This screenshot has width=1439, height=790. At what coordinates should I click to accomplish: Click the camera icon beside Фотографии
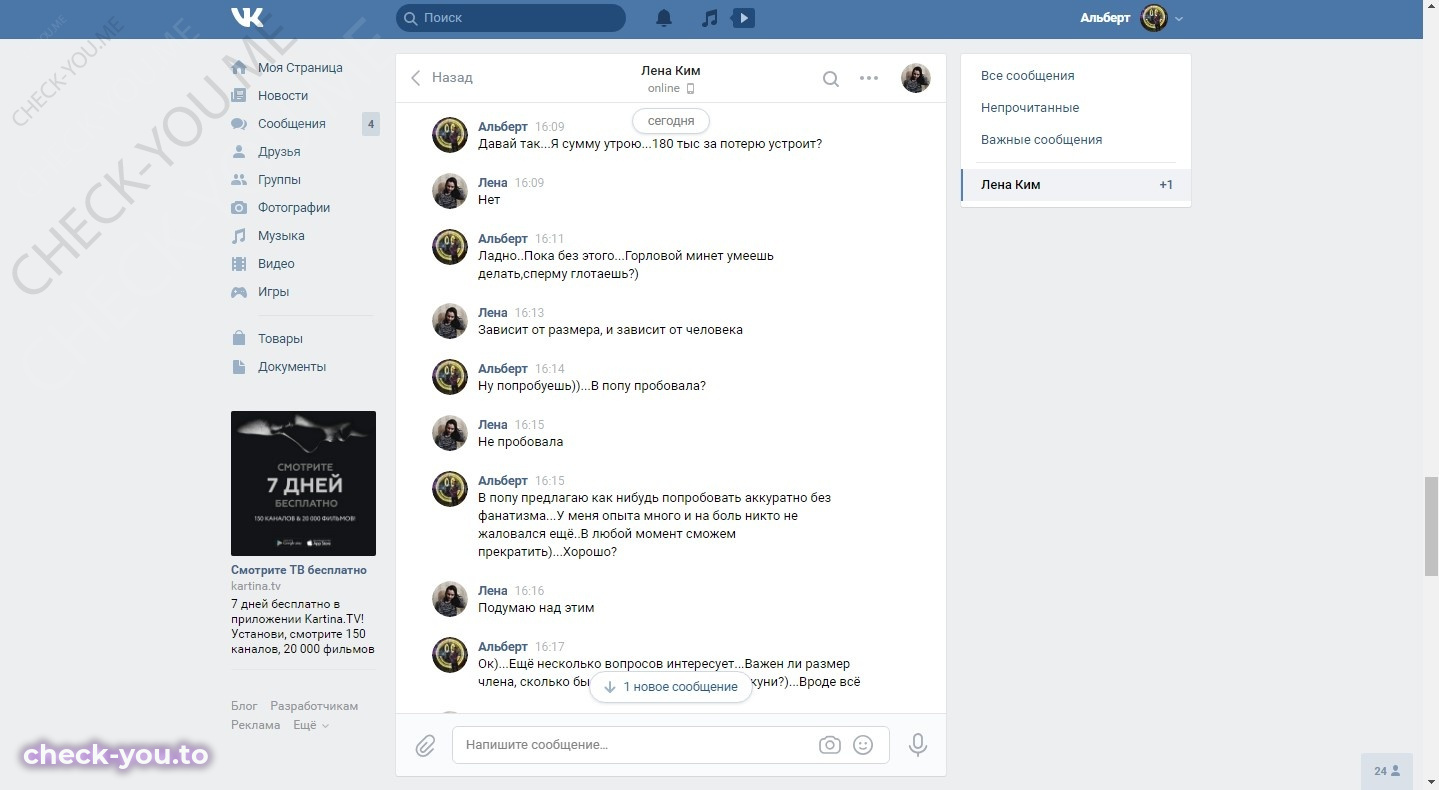(239, 208)
